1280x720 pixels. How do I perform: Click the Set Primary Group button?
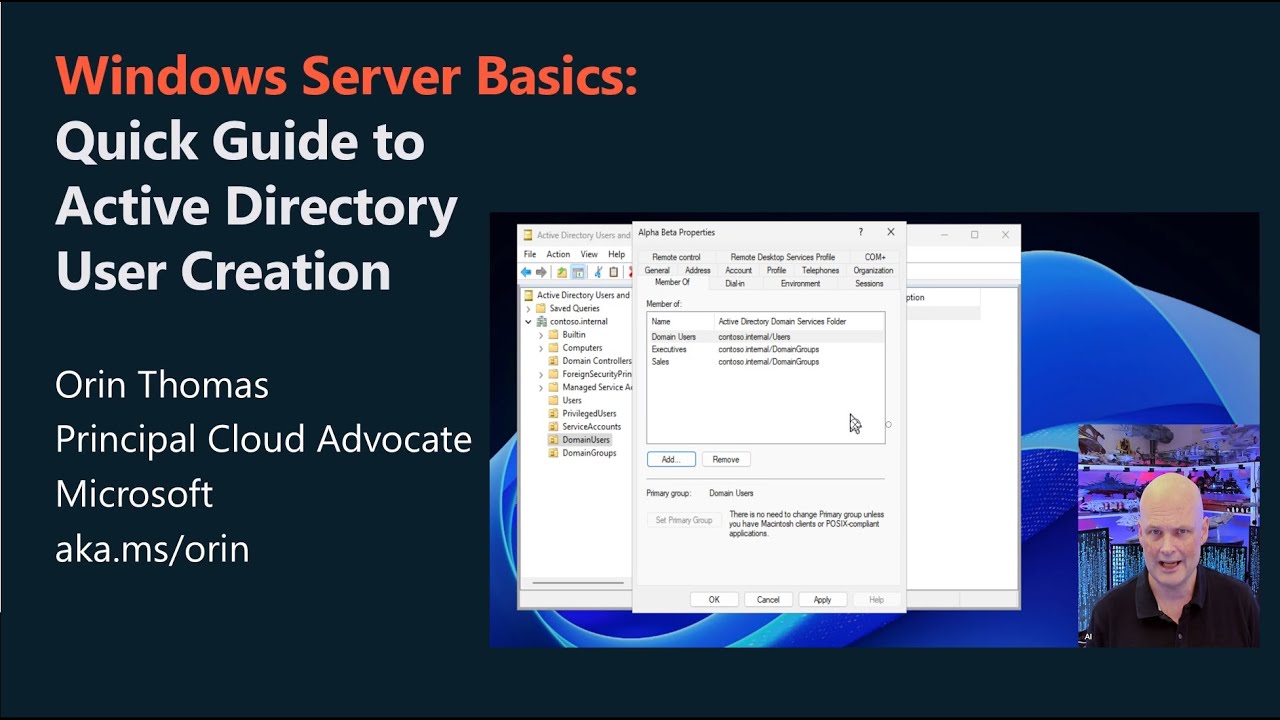click(x=684, y=520)
